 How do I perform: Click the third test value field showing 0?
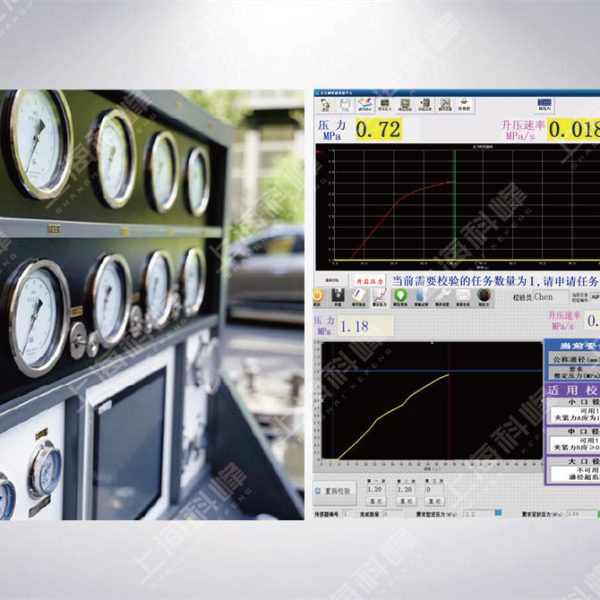tap(432, 490)
